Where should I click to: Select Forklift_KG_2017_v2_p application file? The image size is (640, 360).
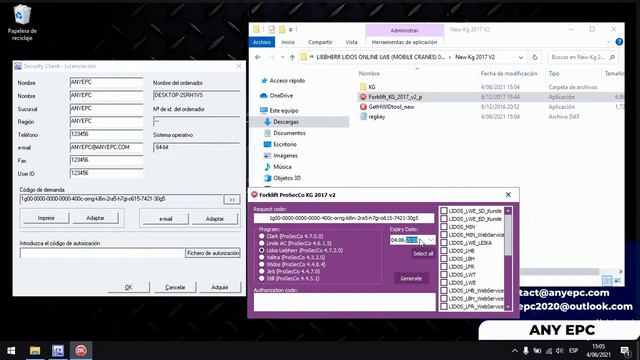coord(395,97)
